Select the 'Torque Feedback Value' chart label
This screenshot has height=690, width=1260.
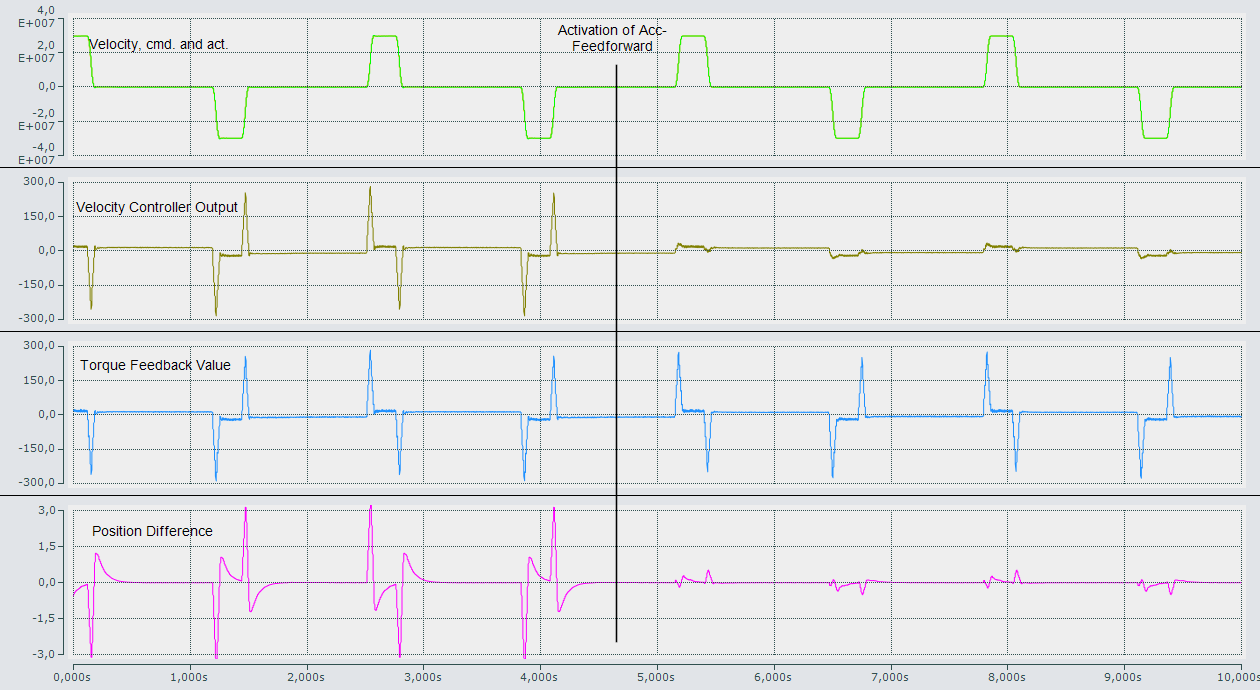155,365
